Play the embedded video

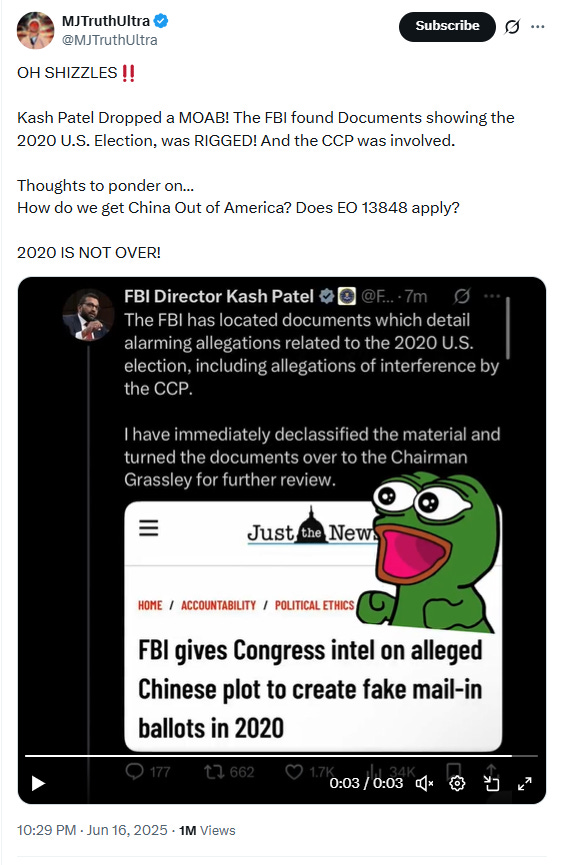pyautogui.click(x=38, y=783)
